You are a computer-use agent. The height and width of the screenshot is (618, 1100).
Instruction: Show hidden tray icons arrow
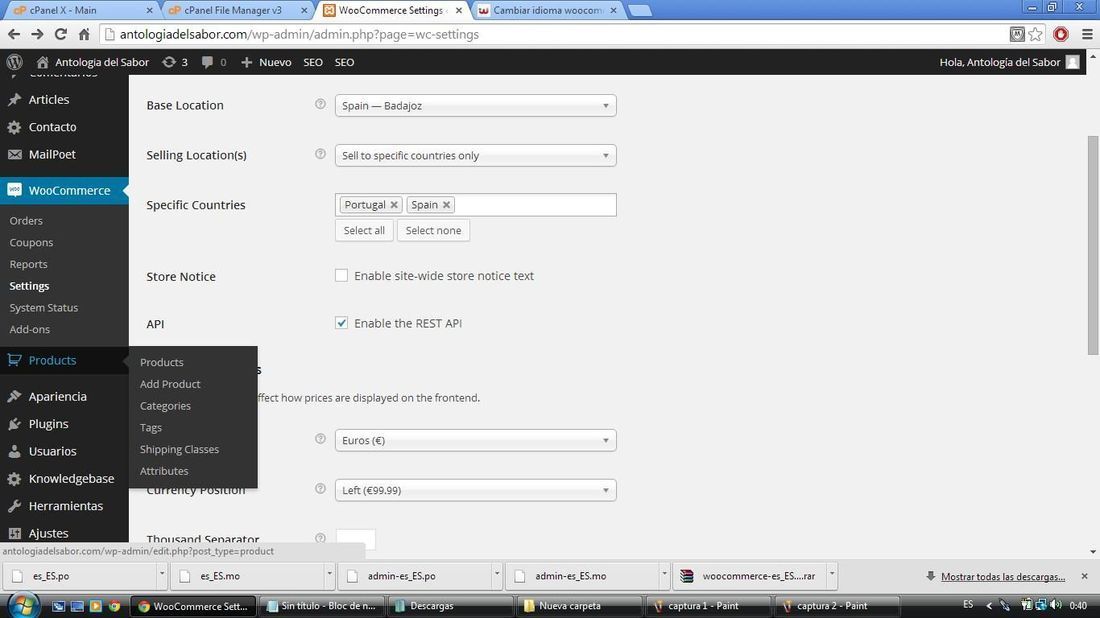click(x=989, y=605)
